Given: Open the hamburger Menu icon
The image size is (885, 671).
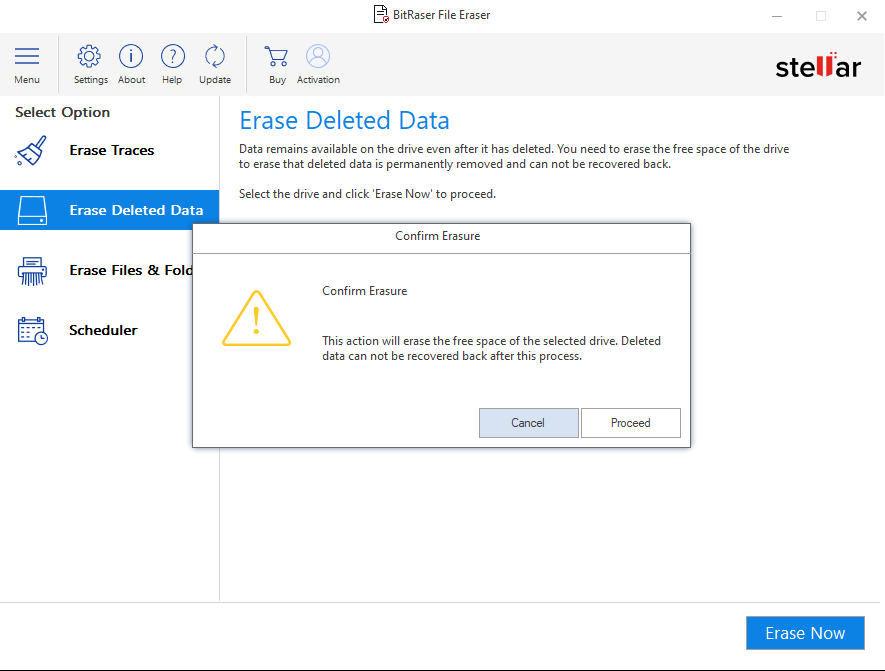Looking at the screenshot, I should [27, 56].
